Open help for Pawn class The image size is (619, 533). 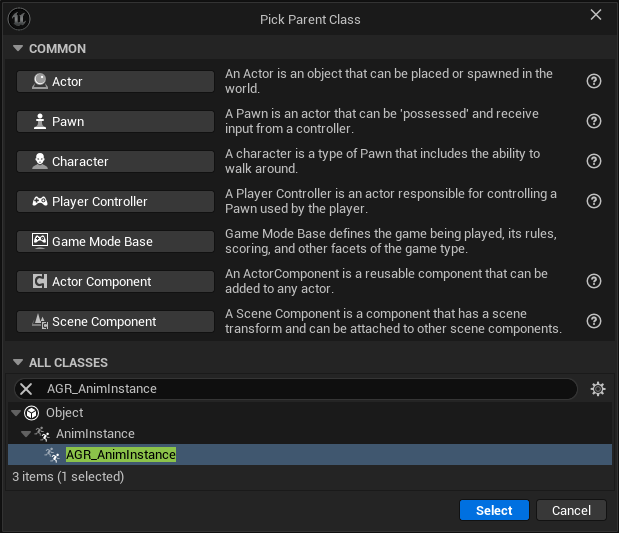click(594, 121)
